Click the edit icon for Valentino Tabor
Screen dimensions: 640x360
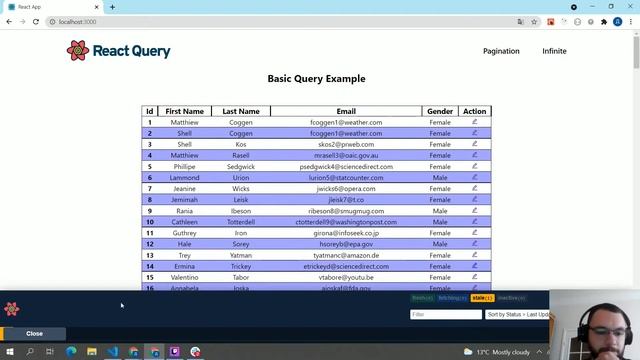pyautogui.click(x=475, y=277)
